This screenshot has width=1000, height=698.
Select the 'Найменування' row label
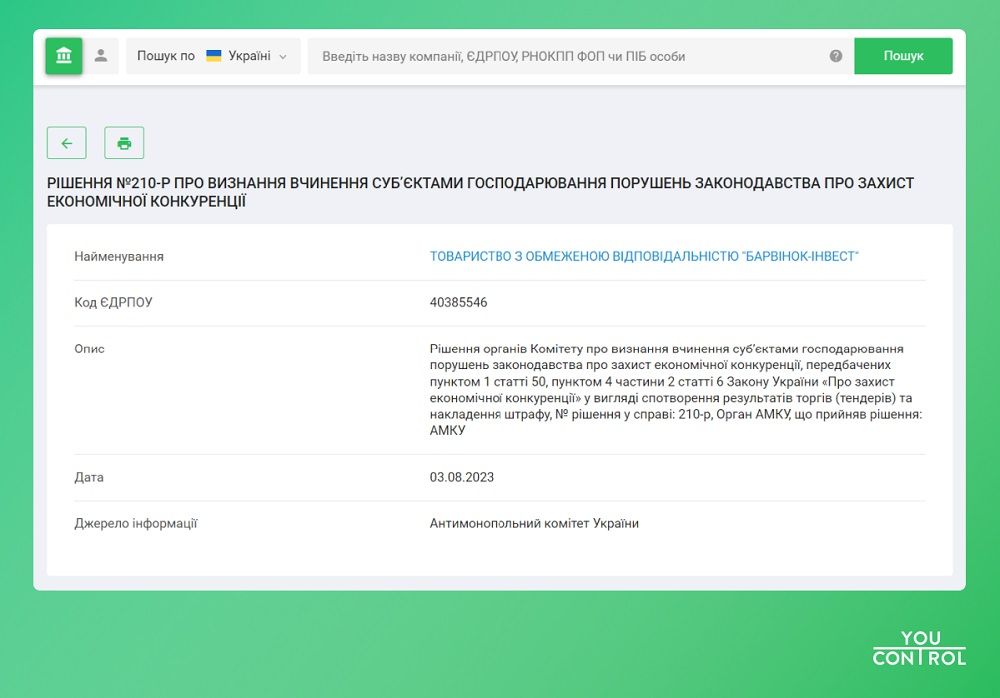(x=119, y=255)
